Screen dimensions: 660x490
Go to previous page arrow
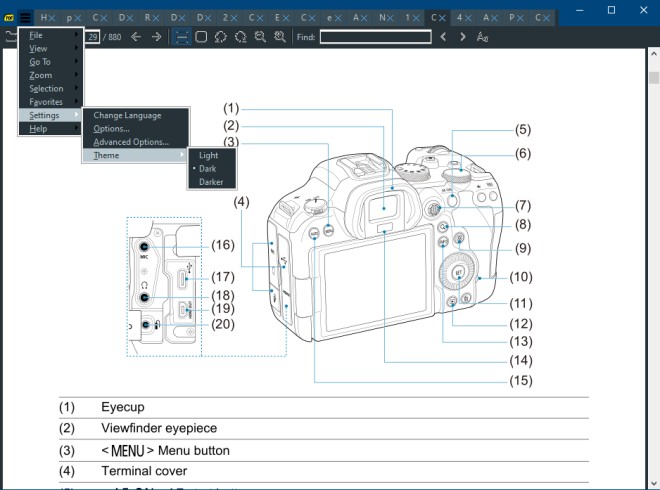tap(136, 37)
